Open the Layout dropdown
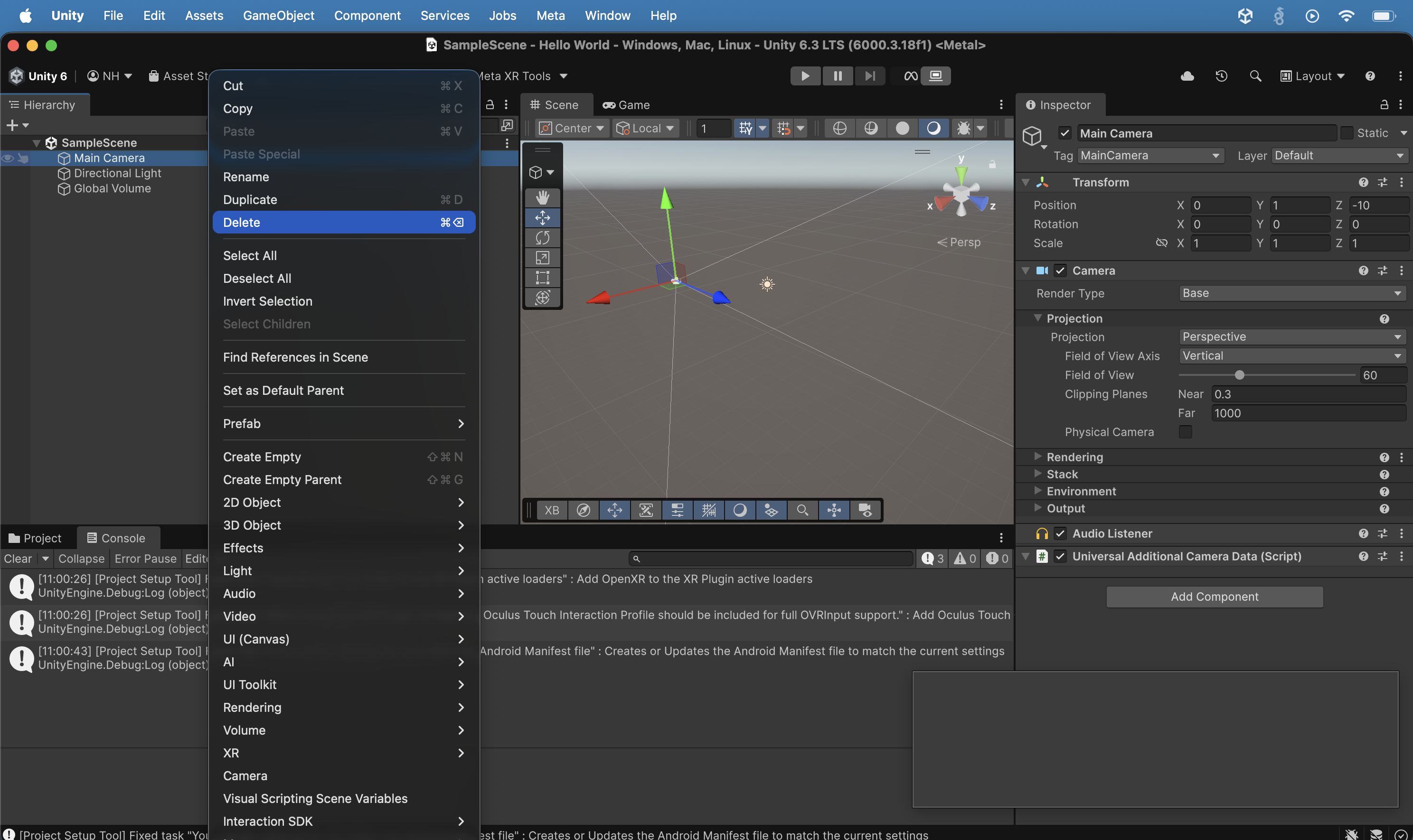1413x840 pixels. tap(1312, 76)
